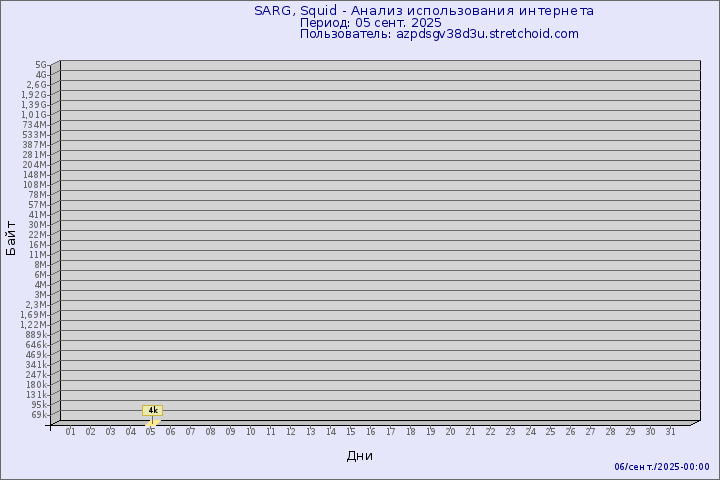Click the 2,3M tick on the Y axis
The width and height of the screenshot is (720, 480).
36,304
